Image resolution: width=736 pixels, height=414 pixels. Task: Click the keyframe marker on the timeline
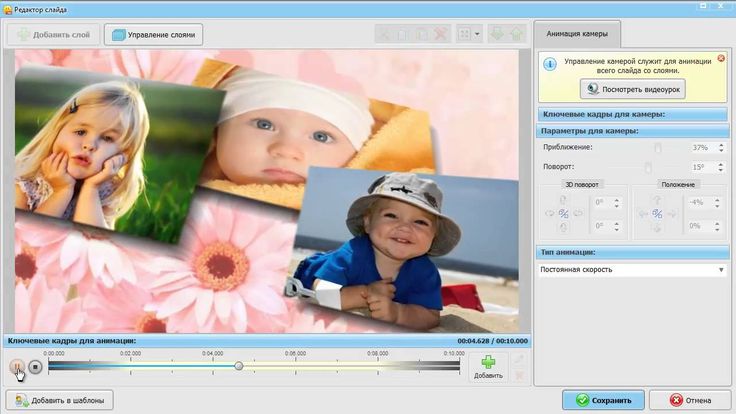(239, 366)
